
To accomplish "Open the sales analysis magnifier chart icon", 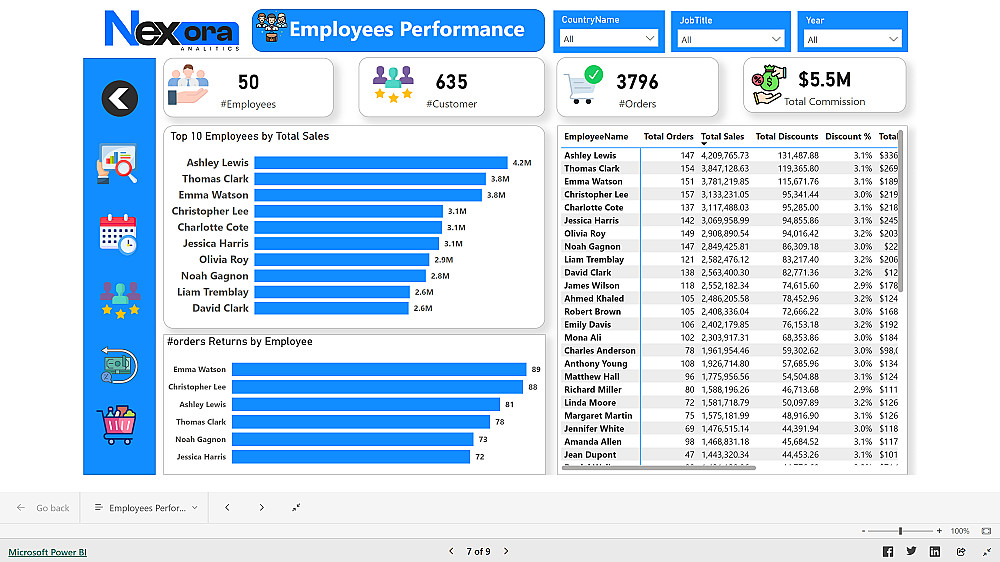I will pos(117,164).
